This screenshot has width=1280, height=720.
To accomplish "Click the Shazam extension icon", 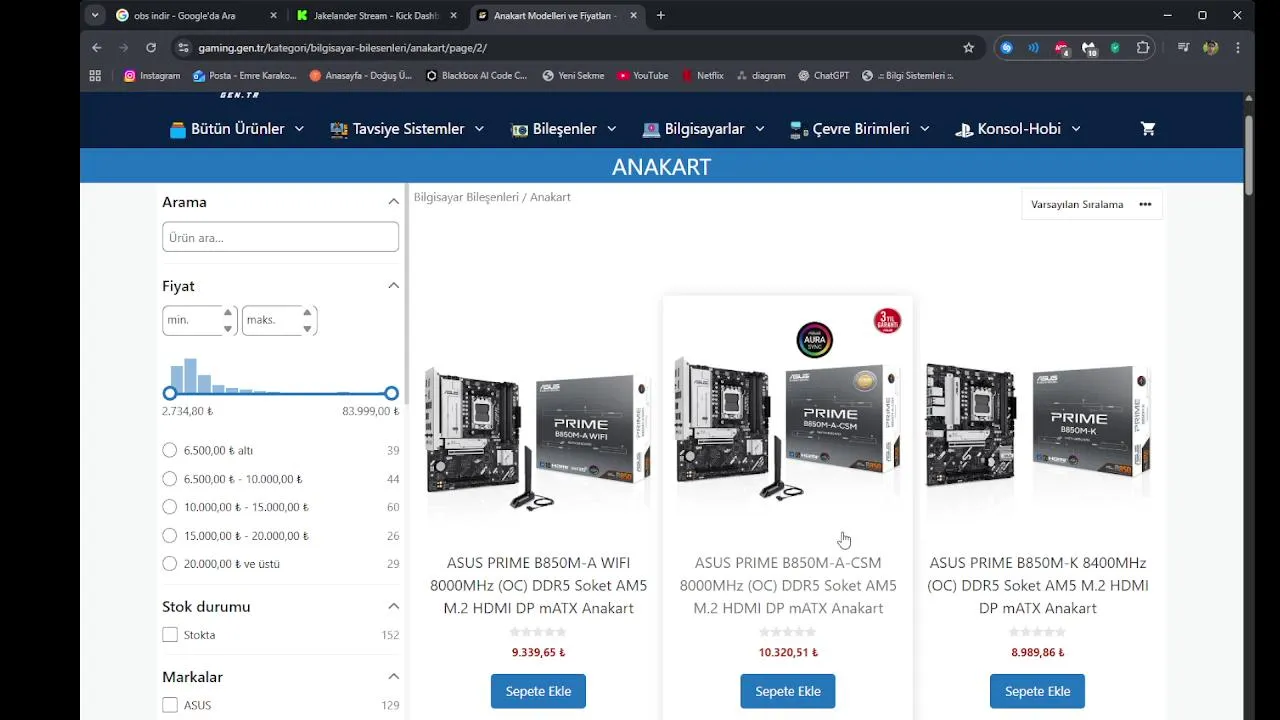I will tap(1007, 48).
